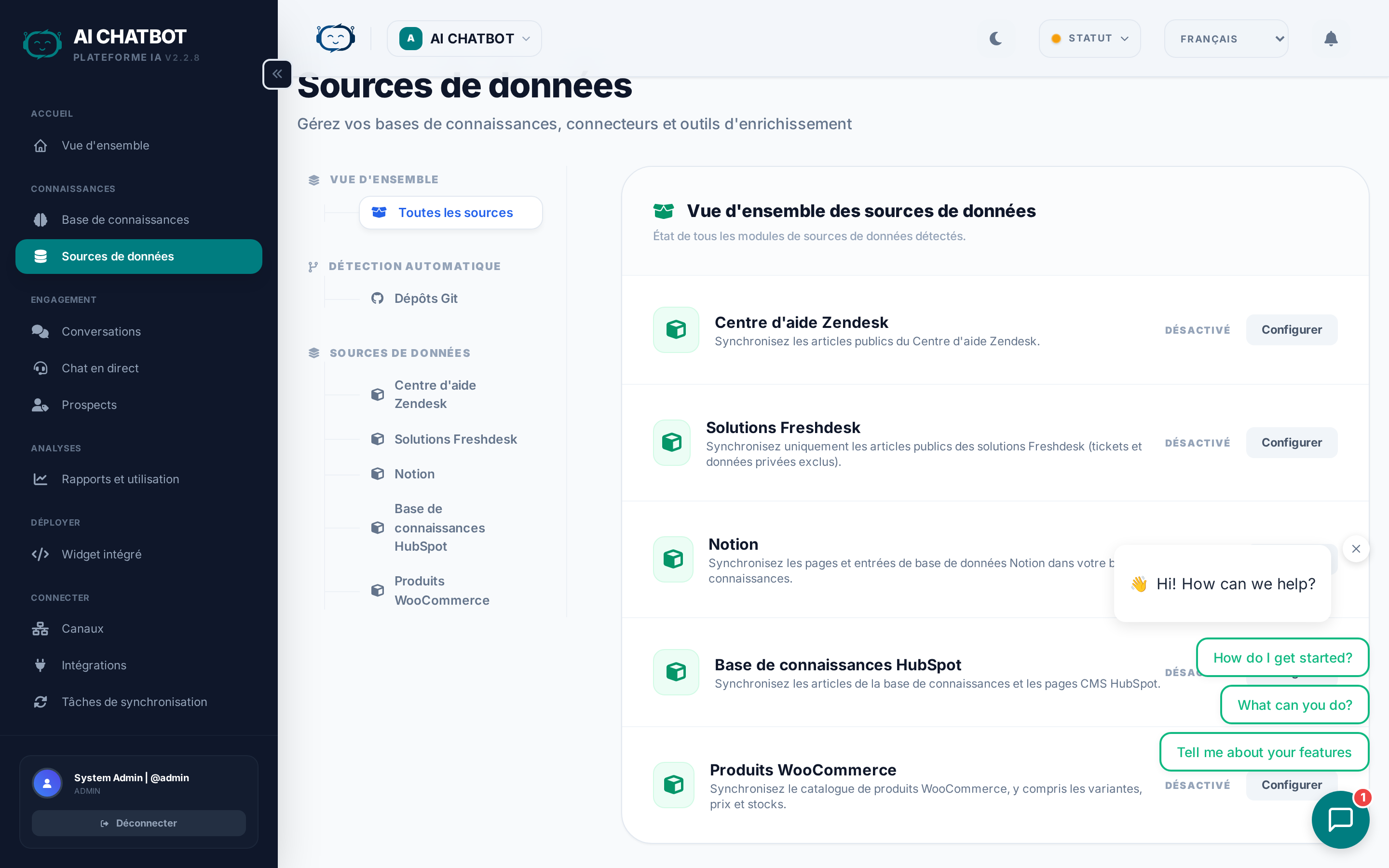
Task: Toggle dark mode with the moon icon
Action: [996, 39]
